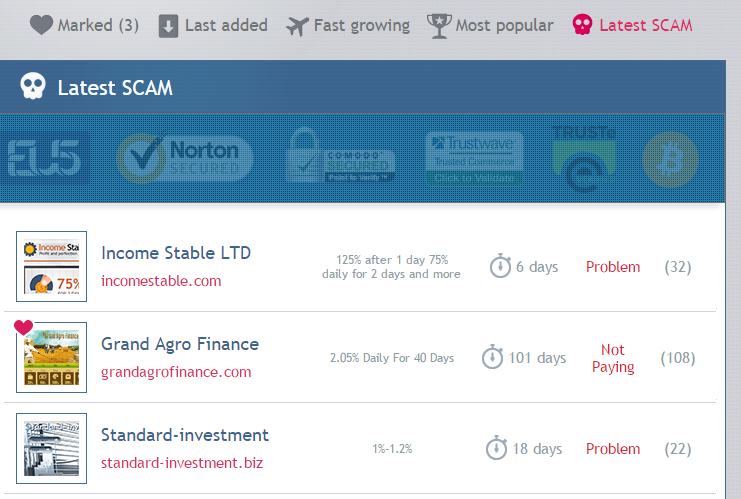Click the Standard-investment thumbnail image
Image resolution: width=741 pixels, height=499 pixels.
(x=52, y=448)
